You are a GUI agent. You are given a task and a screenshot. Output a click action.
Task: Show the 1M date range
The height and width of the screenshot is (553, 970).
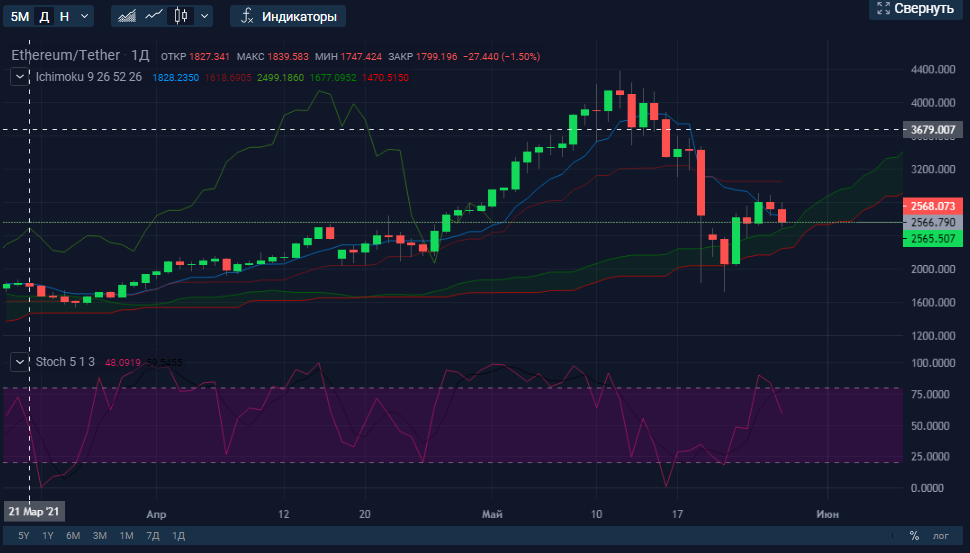click(126, 536)
